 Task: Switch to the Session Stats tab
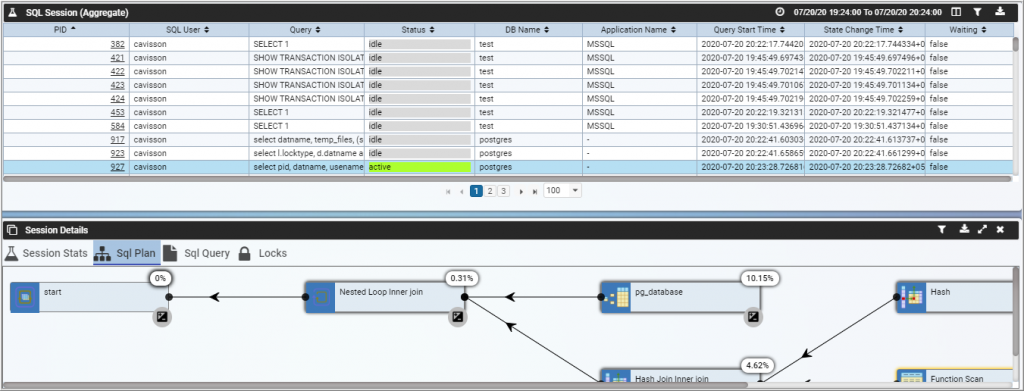(46, 253)
